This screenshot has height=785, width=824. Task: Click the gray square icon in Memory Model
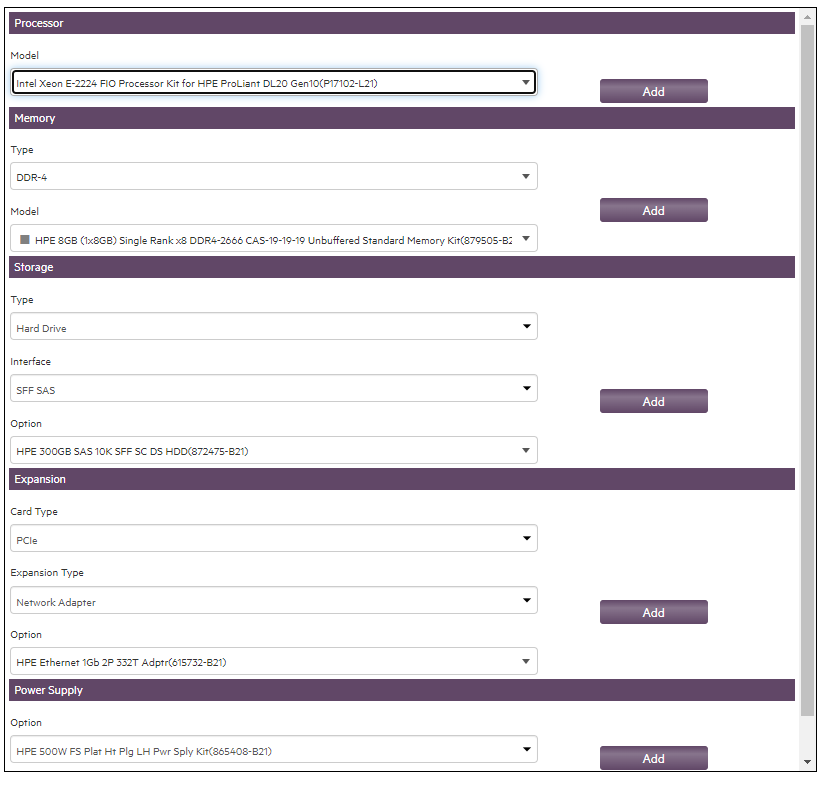(x=24, y=240)
